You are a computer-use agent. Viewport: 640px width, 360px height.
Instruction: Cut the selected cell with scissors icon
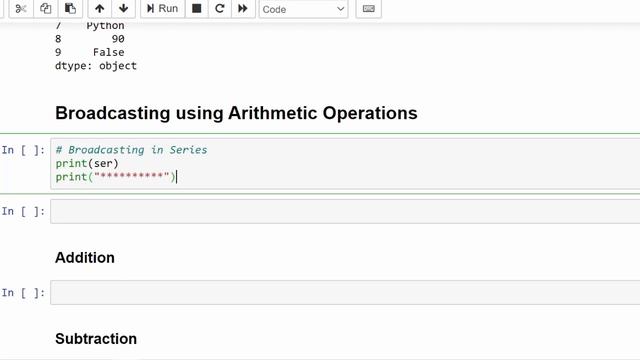point(21,9)
